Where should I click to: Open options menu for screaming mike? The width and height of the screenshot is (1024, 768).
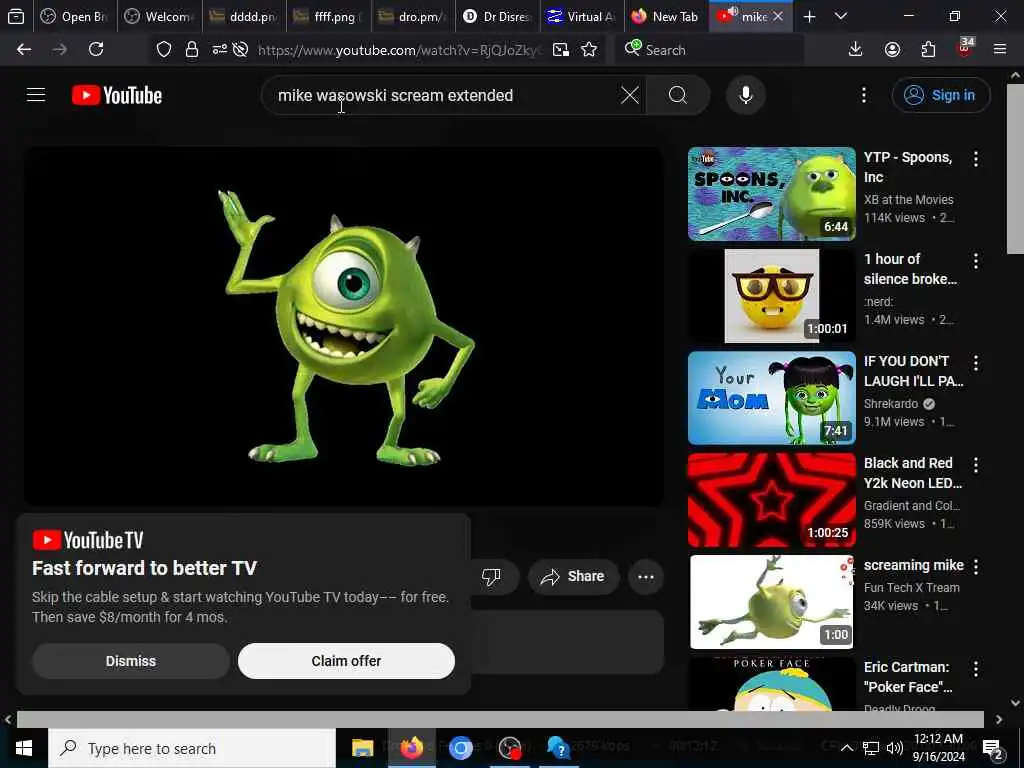(976, 567)
